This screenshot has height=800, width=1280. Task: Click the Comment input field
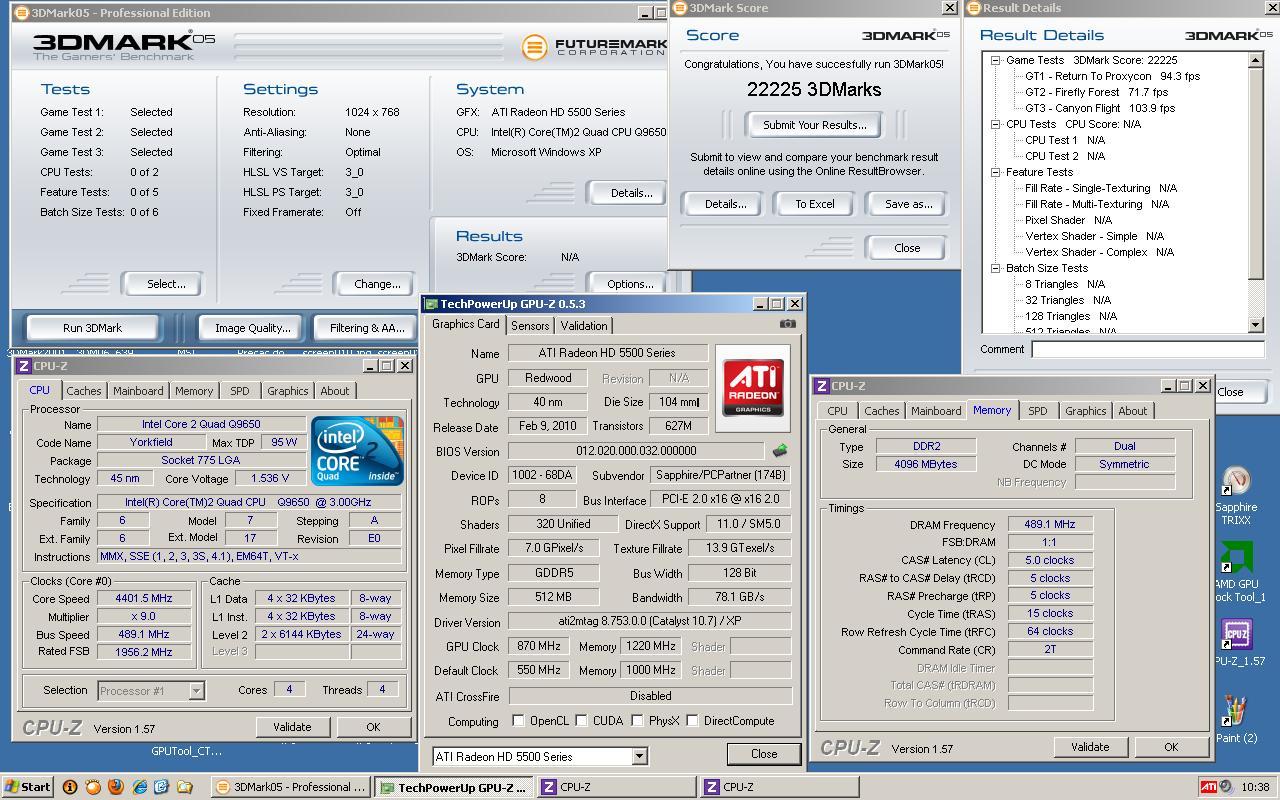[x=1148, y=349]
